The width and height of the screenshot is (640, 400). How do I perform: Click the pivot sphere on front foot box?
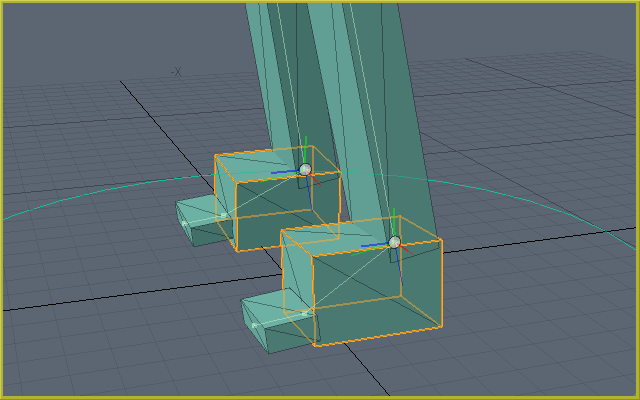point(394,242)
